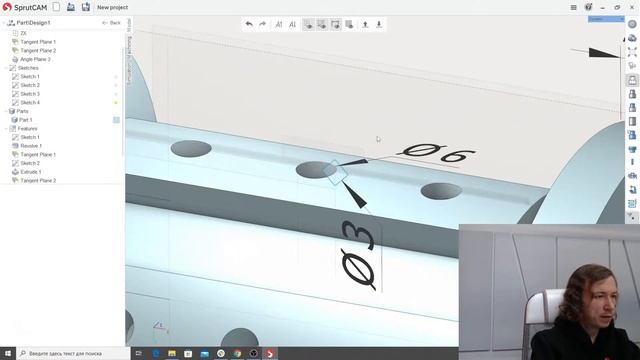Click the rotate view icon in right toolbar
This screenshot has width=640, height=360.
click(632, 189)
